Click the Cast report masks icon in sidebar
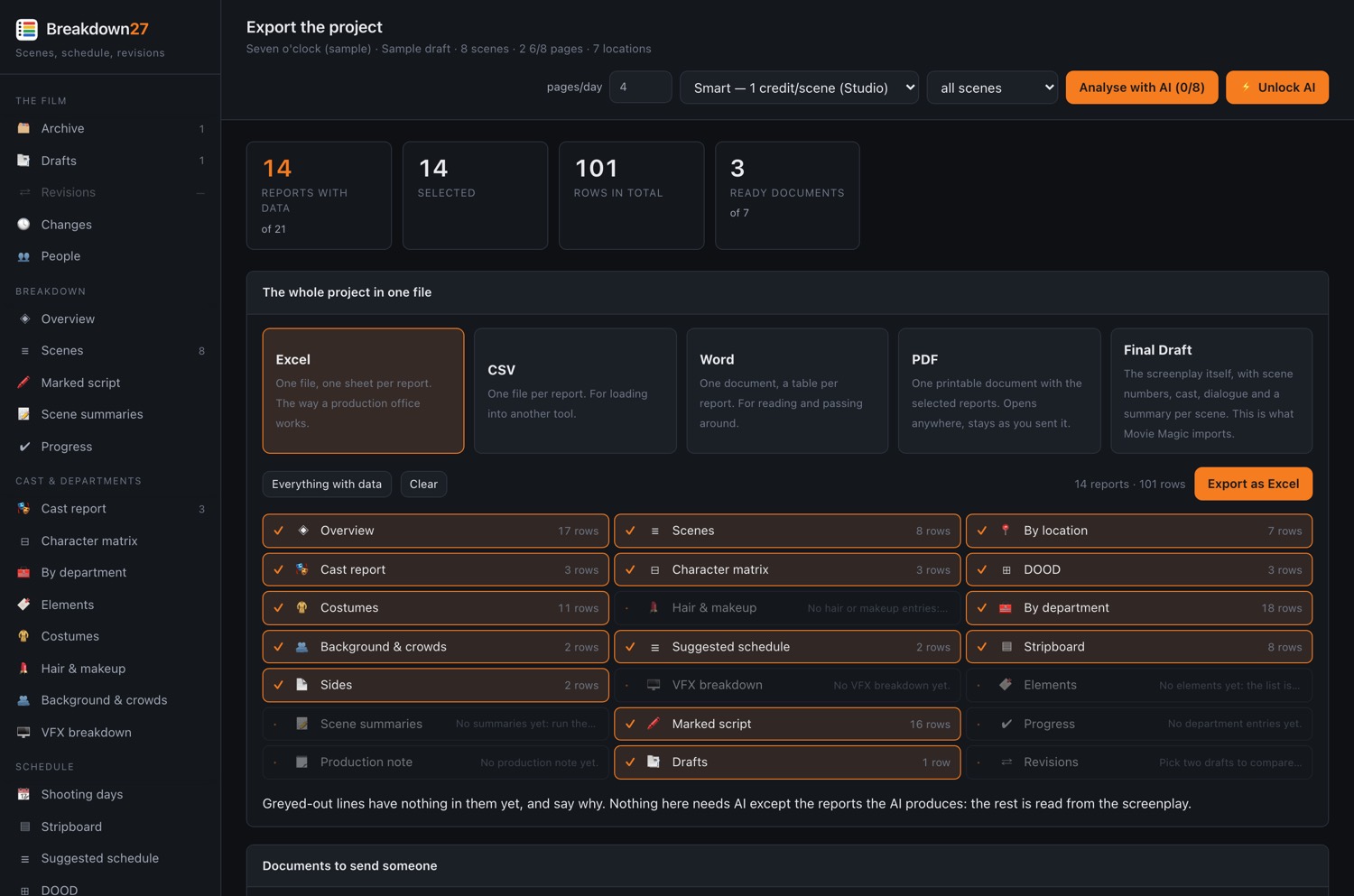 (24, 509)
